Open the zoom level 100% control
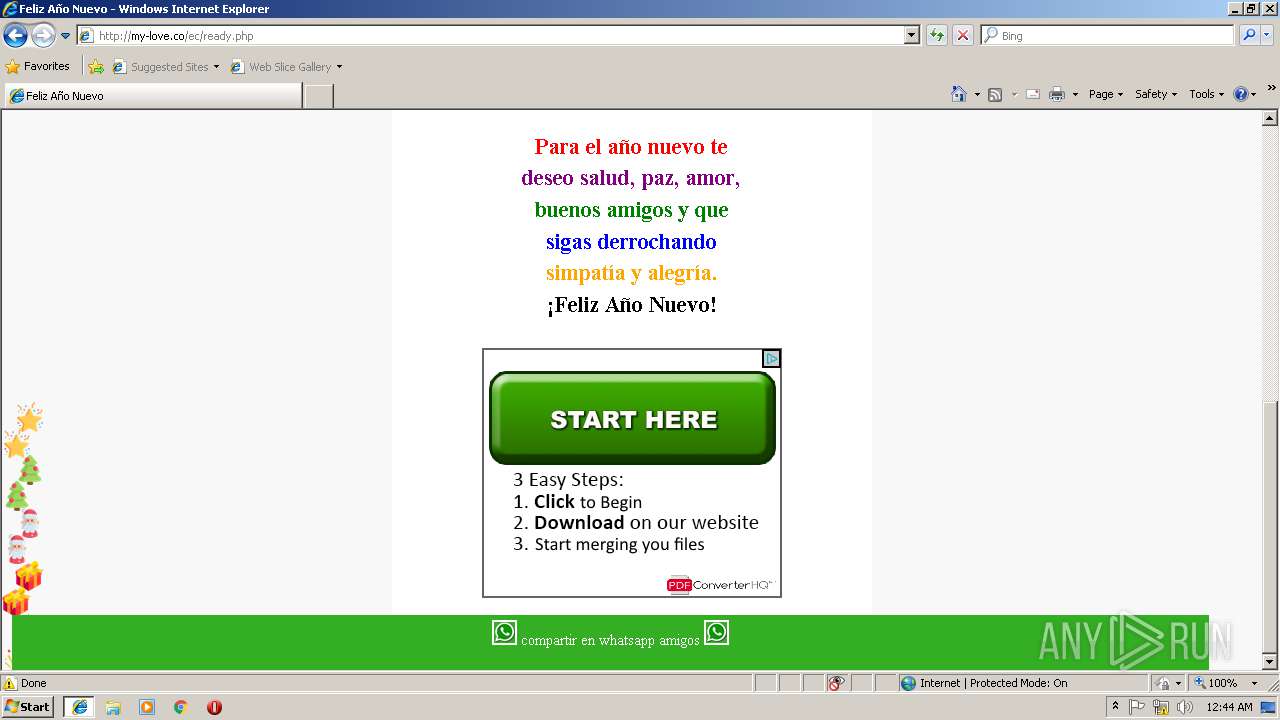1280x720 pixels. pos(1226,683)
